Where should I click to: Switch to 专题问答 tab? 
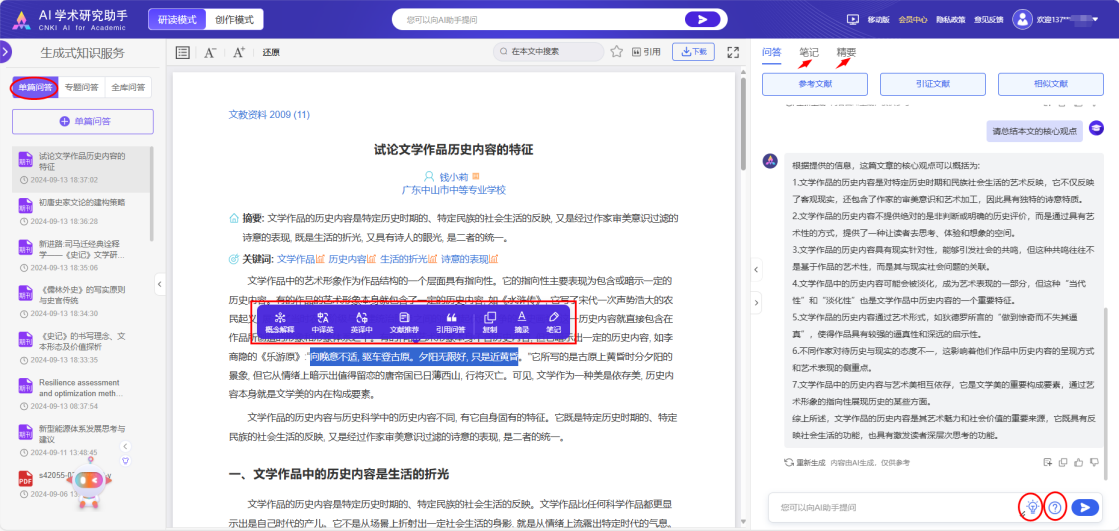[81, 88]
